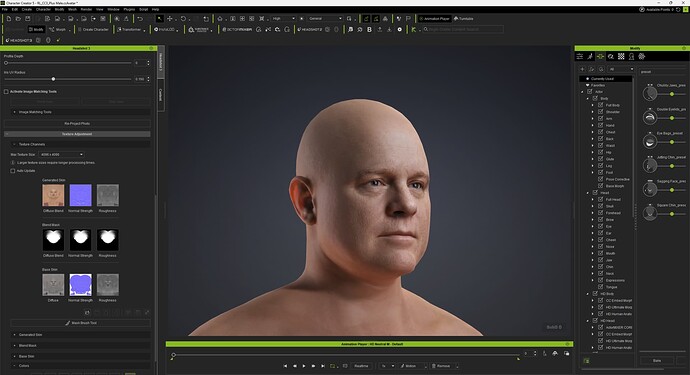Click the Create Character button
Screen dimensions: 690x375
pyautogui.click(x=93, y=29)
